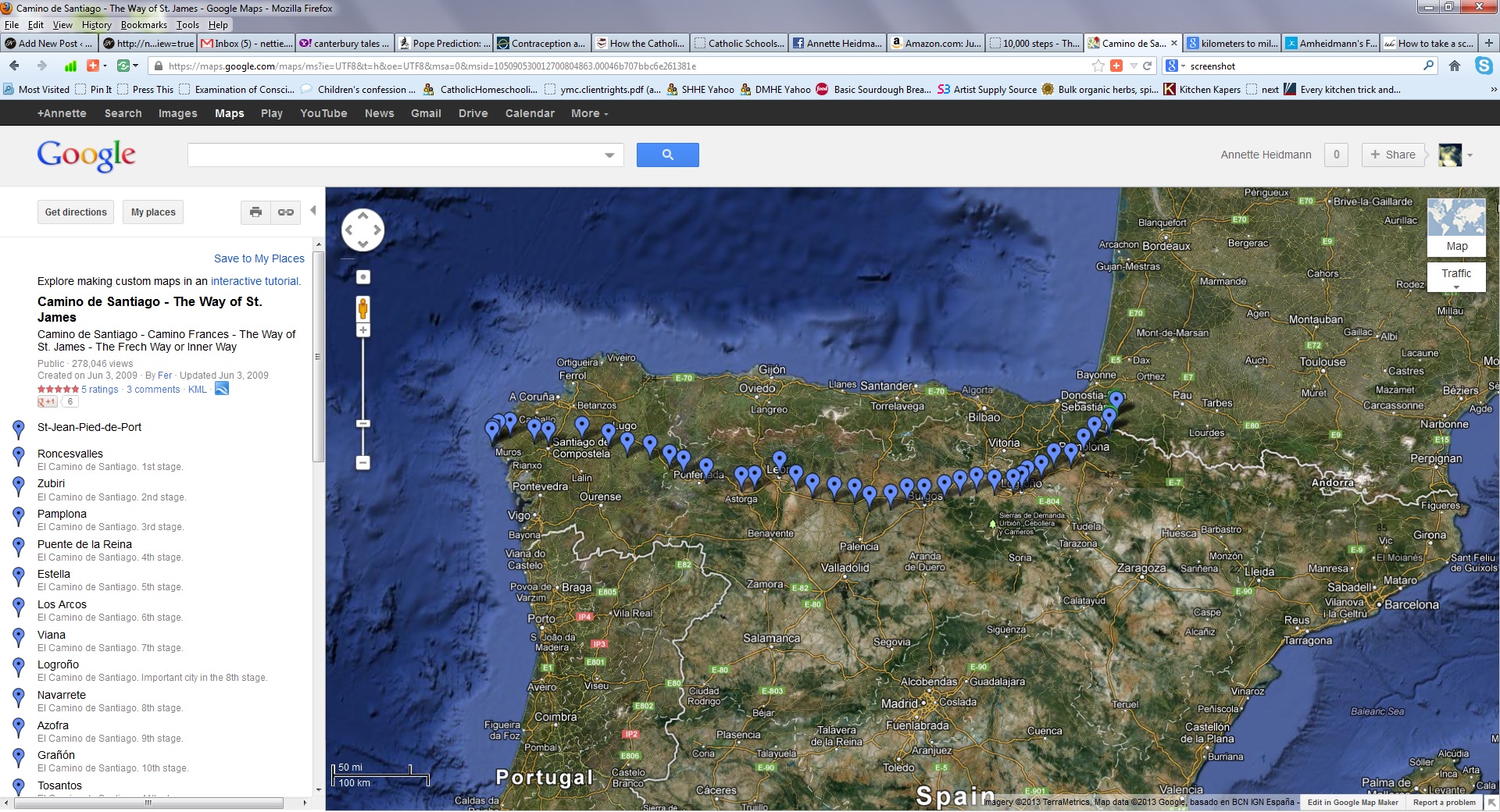
Task: Click Report a problem link
Action: [1444, 802]
